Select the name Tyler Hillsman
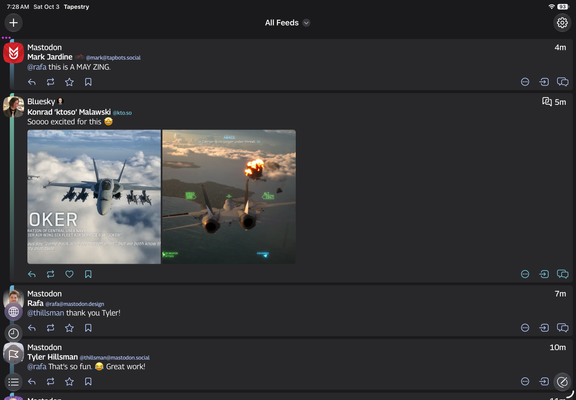This screenshot has width=576, height=400. (53, 357)
